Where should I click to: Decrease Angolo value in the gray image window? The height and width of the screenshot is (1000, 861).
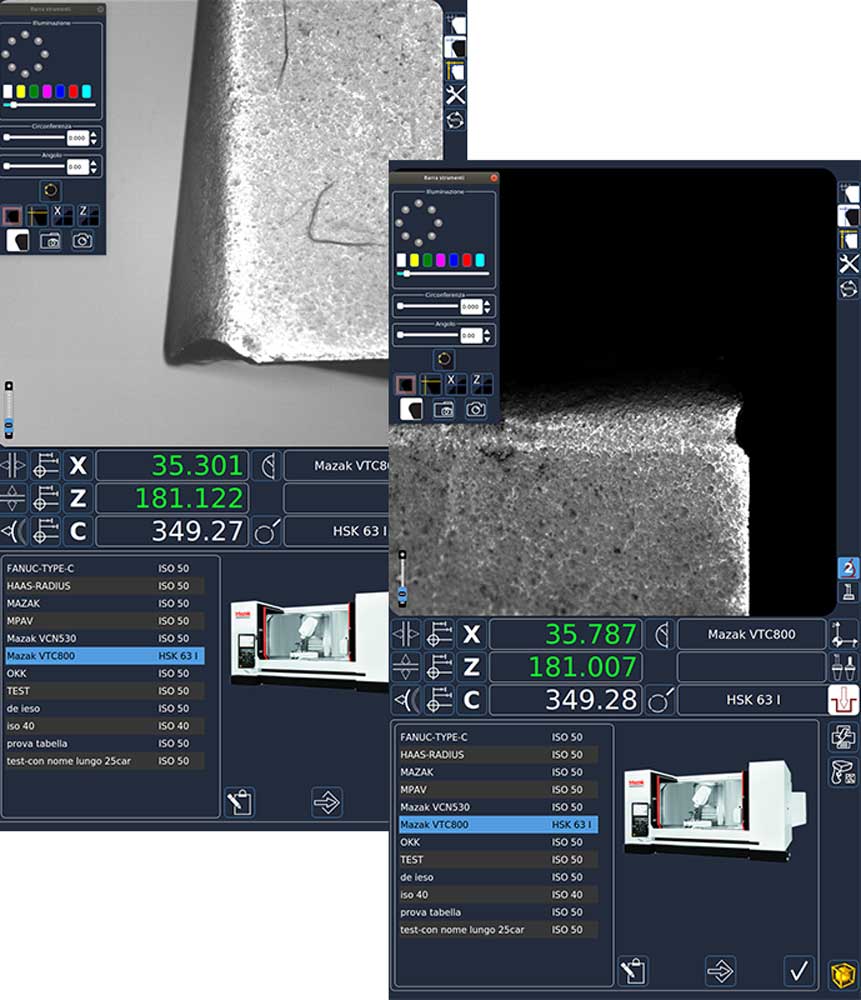coord(94,172)
